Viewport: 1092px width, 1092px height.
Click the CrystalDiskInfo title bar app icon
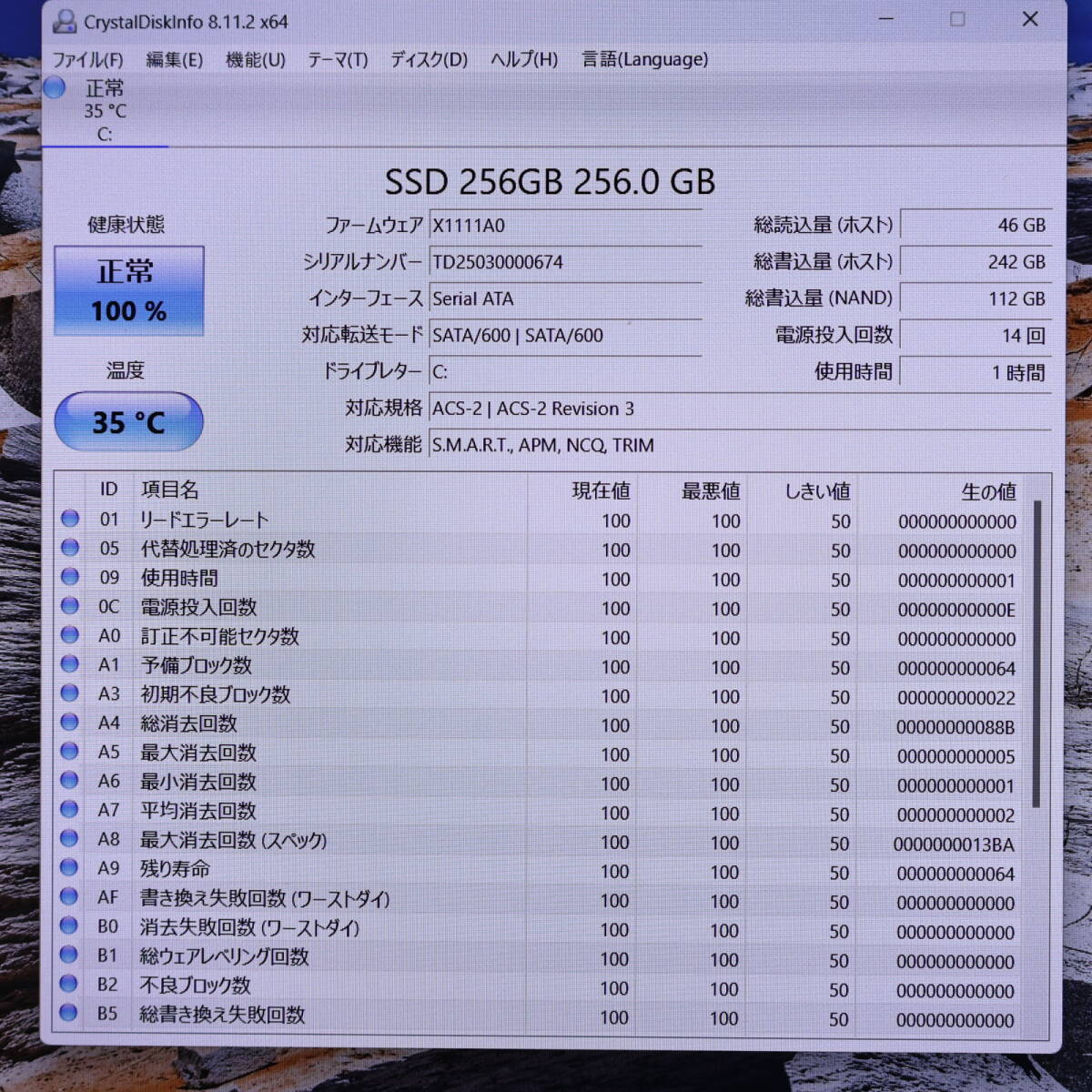65,21
